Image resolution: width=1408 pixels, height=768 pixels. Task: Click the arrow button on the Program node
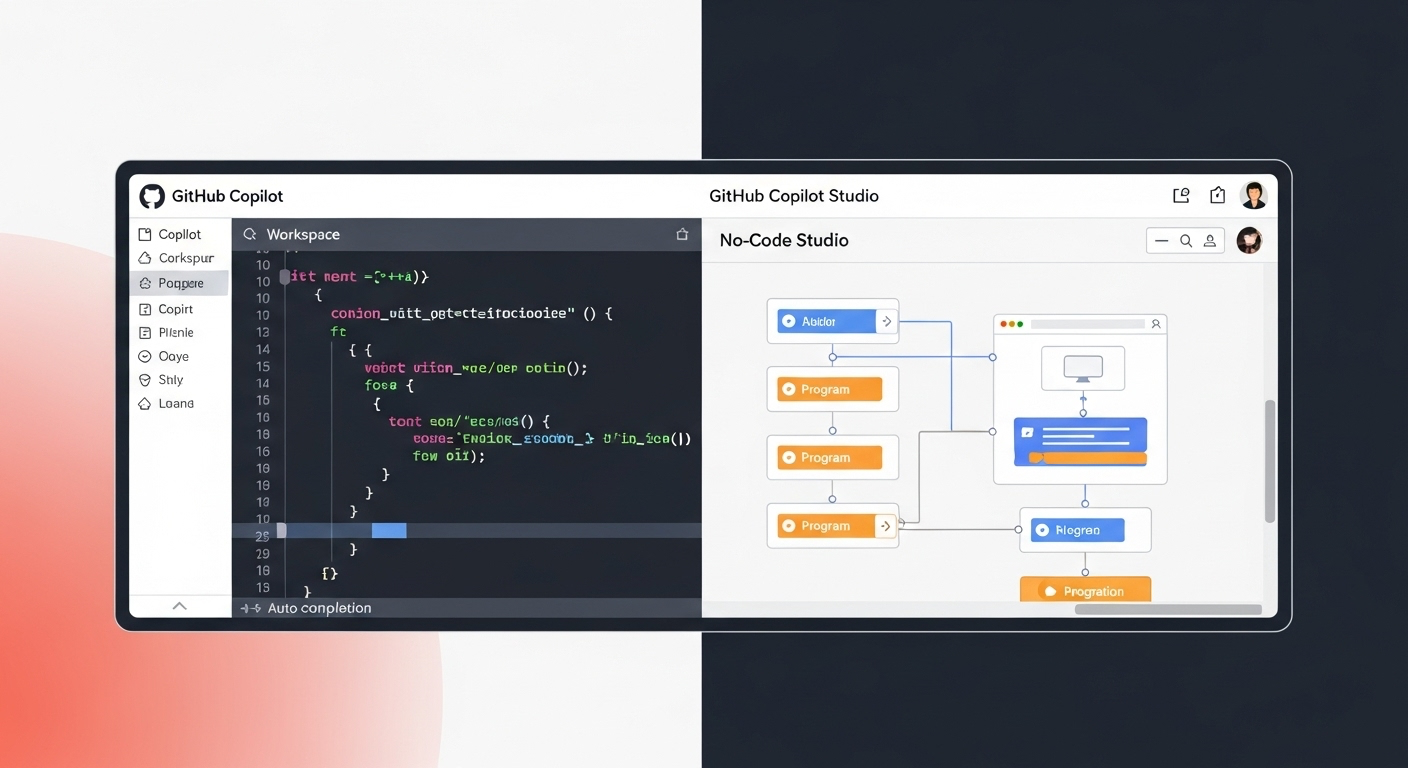886,526
